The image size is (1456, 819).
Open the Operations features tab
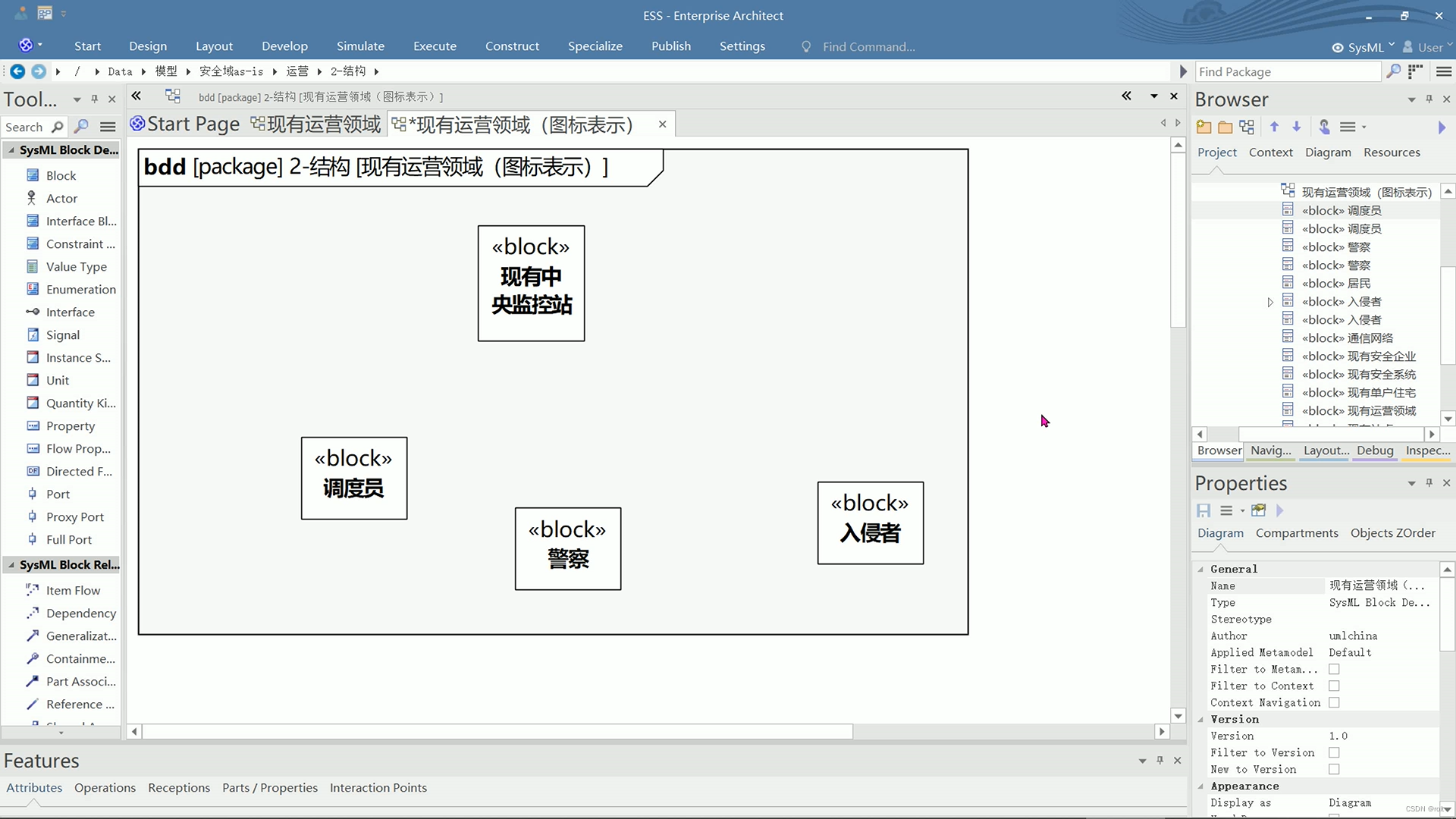105,788
